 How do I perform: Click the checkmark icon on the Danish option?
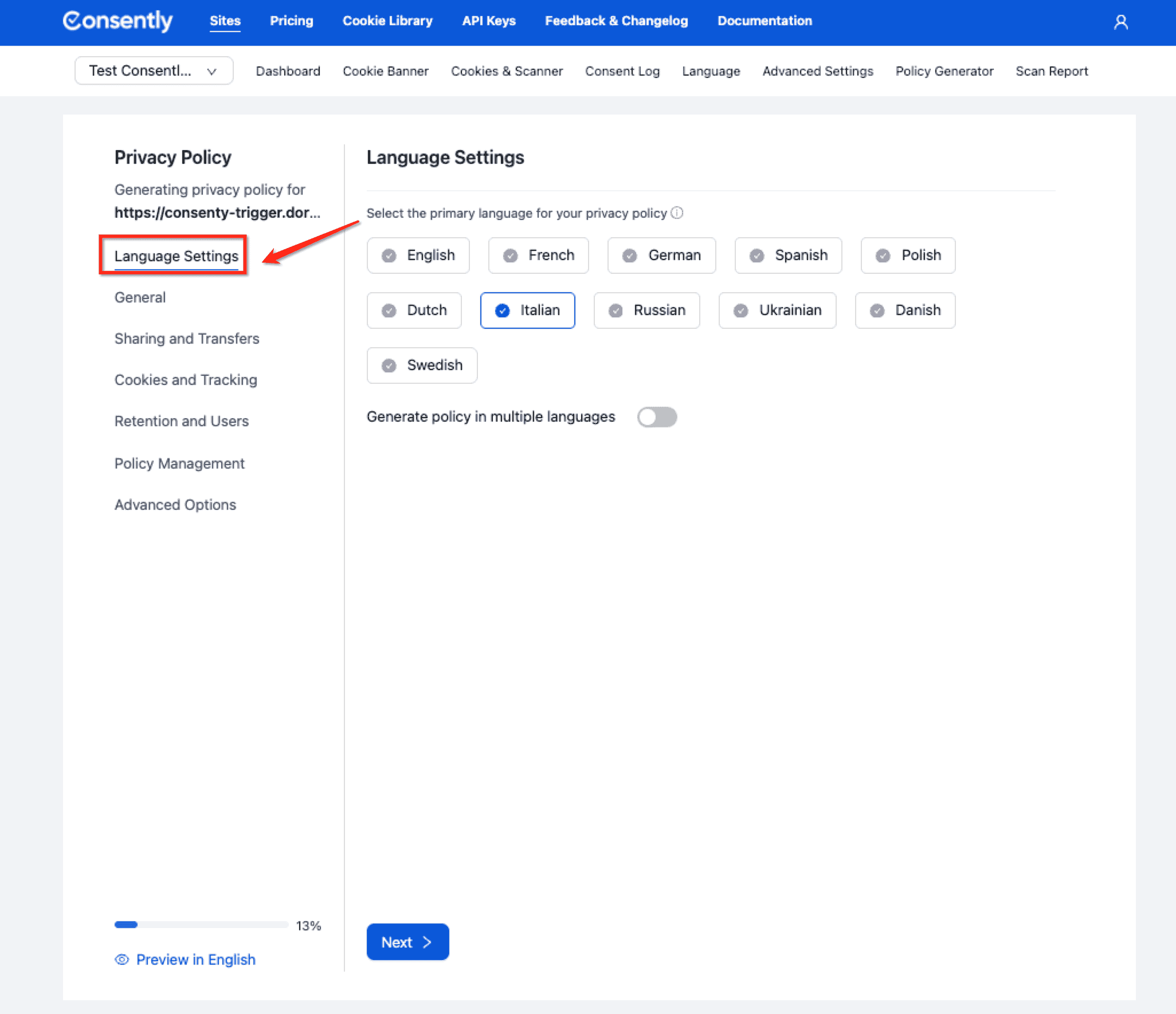click(x=877, y=311)
